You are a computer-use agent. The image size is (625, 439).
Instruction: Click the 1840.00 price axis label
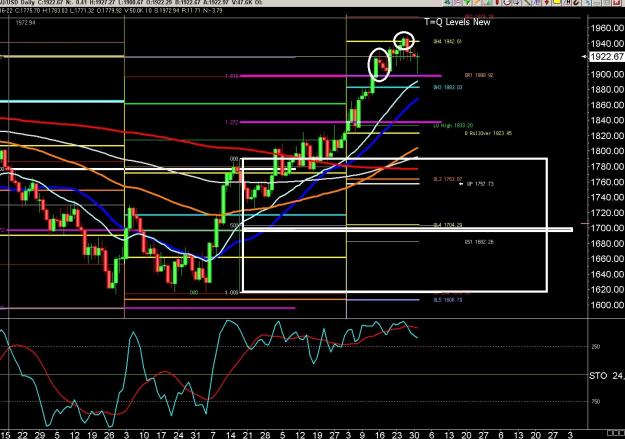click(x=607, y=120)
